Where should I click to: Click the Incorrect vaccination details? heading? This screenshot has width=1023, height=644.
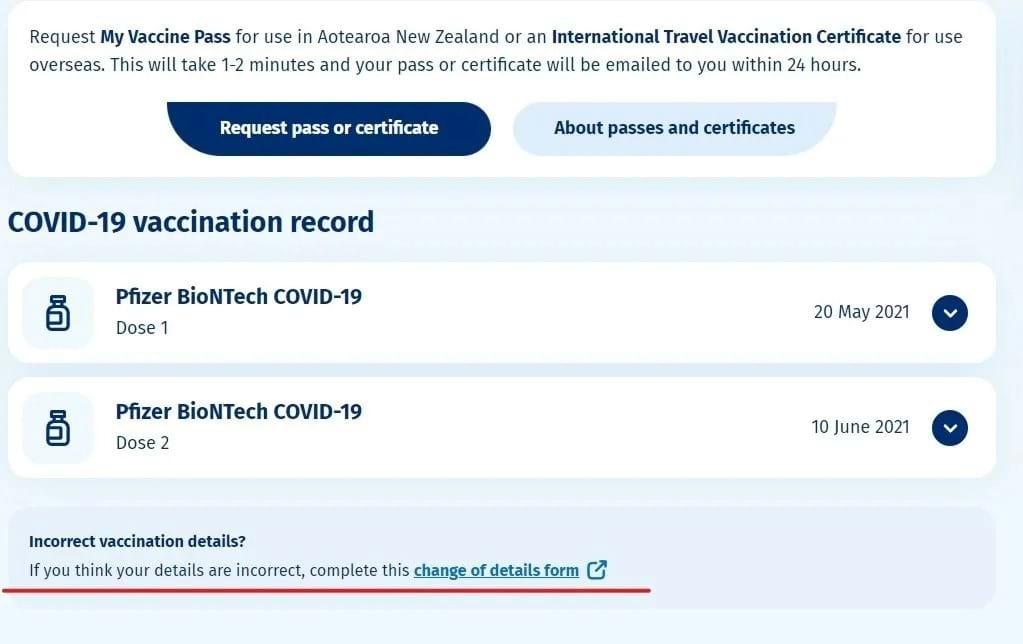click(137, 541)
